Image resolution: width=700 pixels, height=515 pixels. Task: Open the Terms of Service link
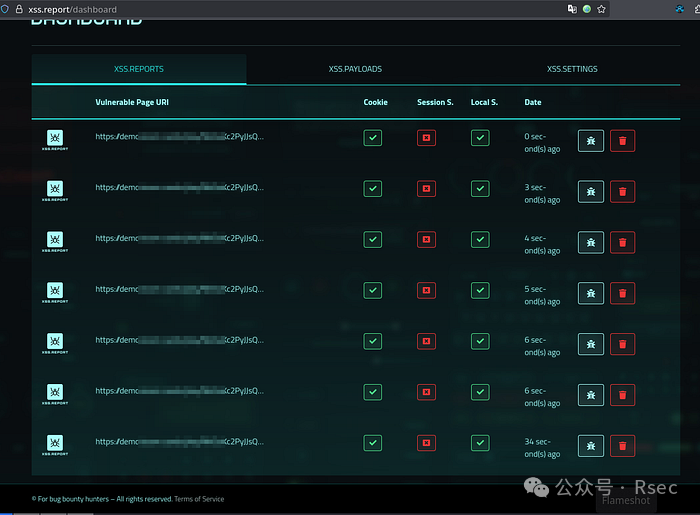[x=199, y=499]
